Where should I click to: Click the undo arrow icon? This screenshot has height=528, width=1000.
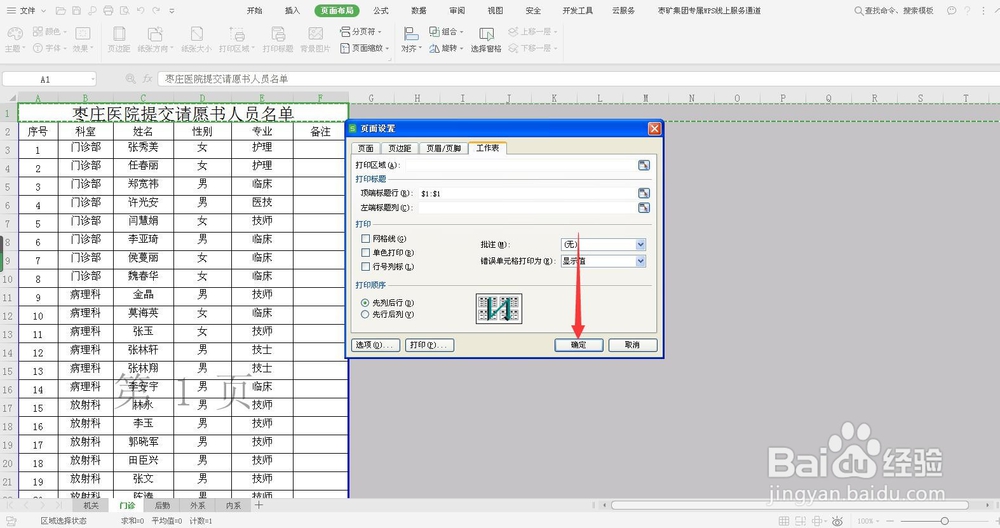[140, 11]
